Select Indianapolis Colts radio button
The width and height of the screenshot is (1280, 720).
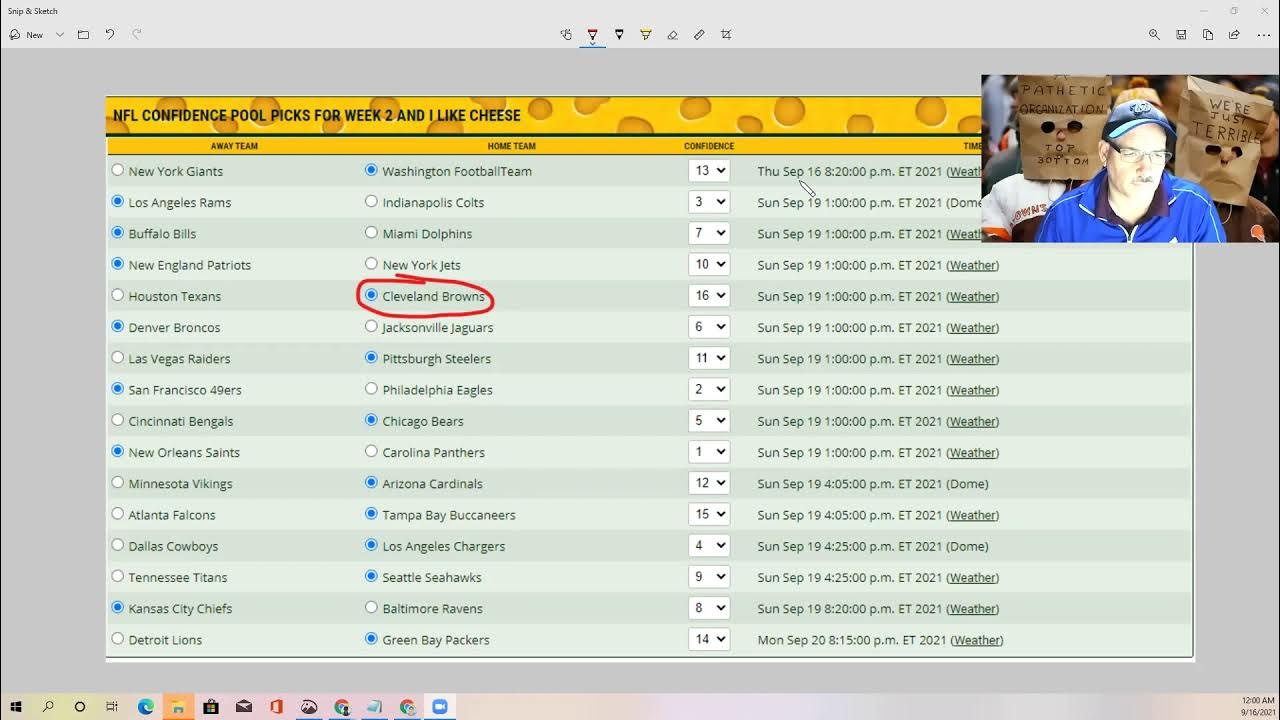pos(372,201)
